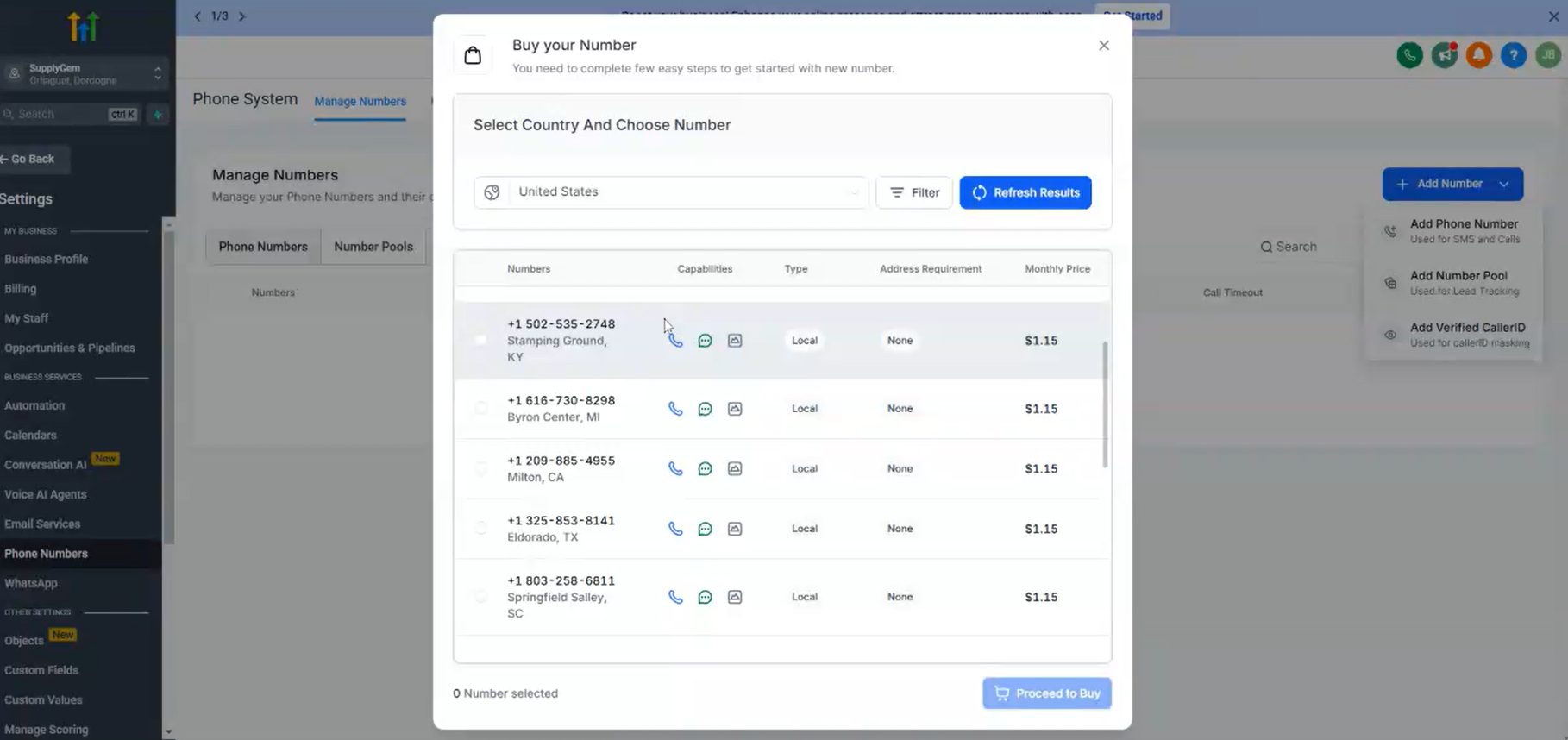Click the Refresh Results button

pyautogui.click(x=1025, y=192)
